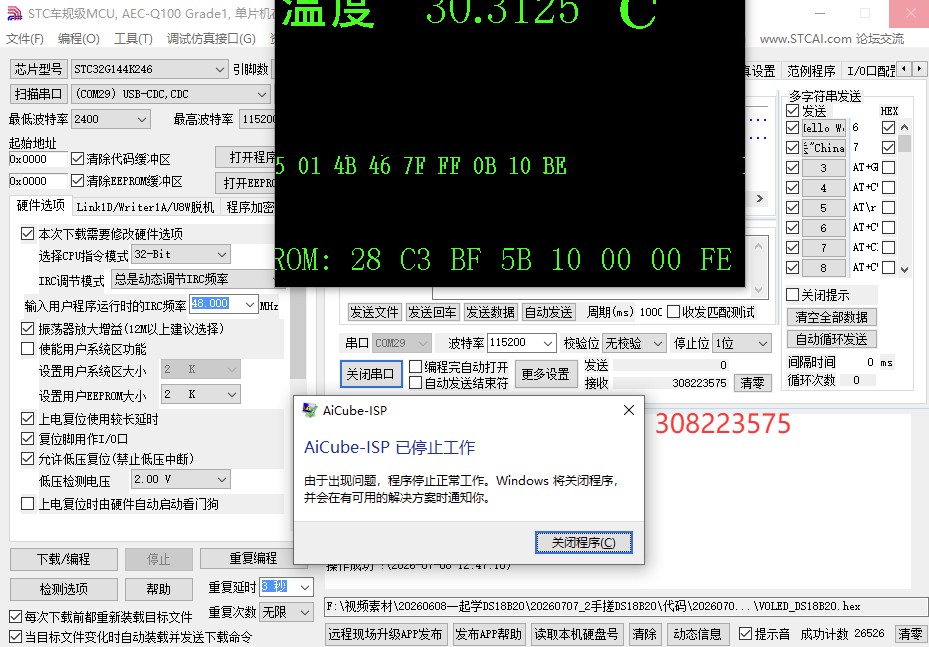Toggle 上电复位使用较长延时 checkbox
The image size is (929, 647).
[x=27, y=419]
